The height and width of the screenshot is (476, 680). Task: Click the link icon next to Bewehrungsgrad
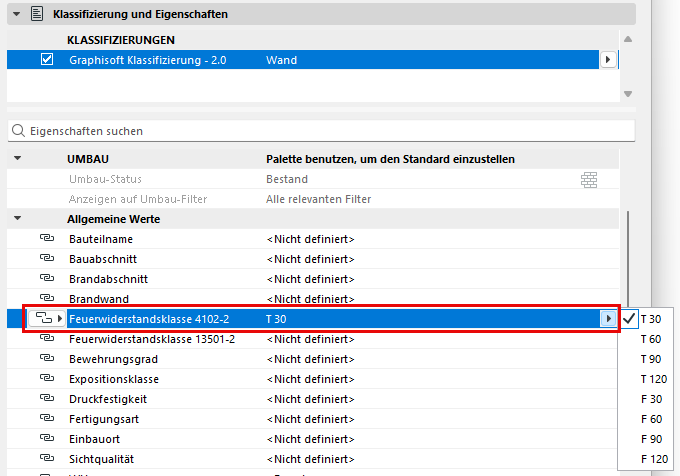[47, 358]
